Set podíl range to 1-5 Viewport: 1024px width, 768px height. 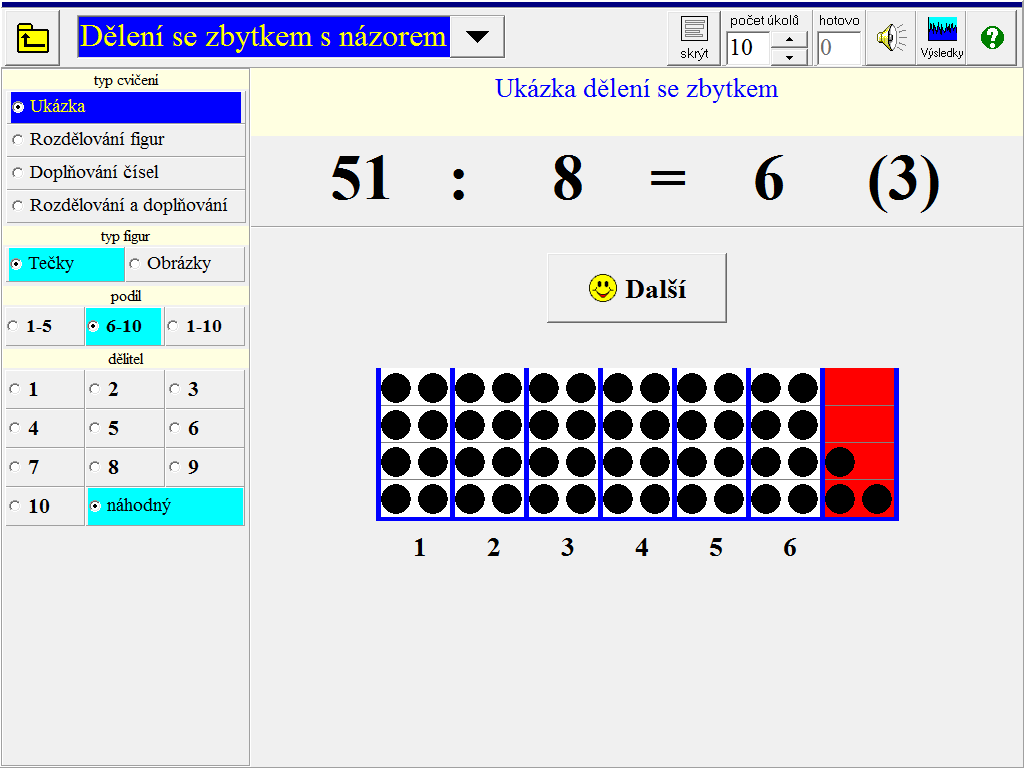[45, 327]
